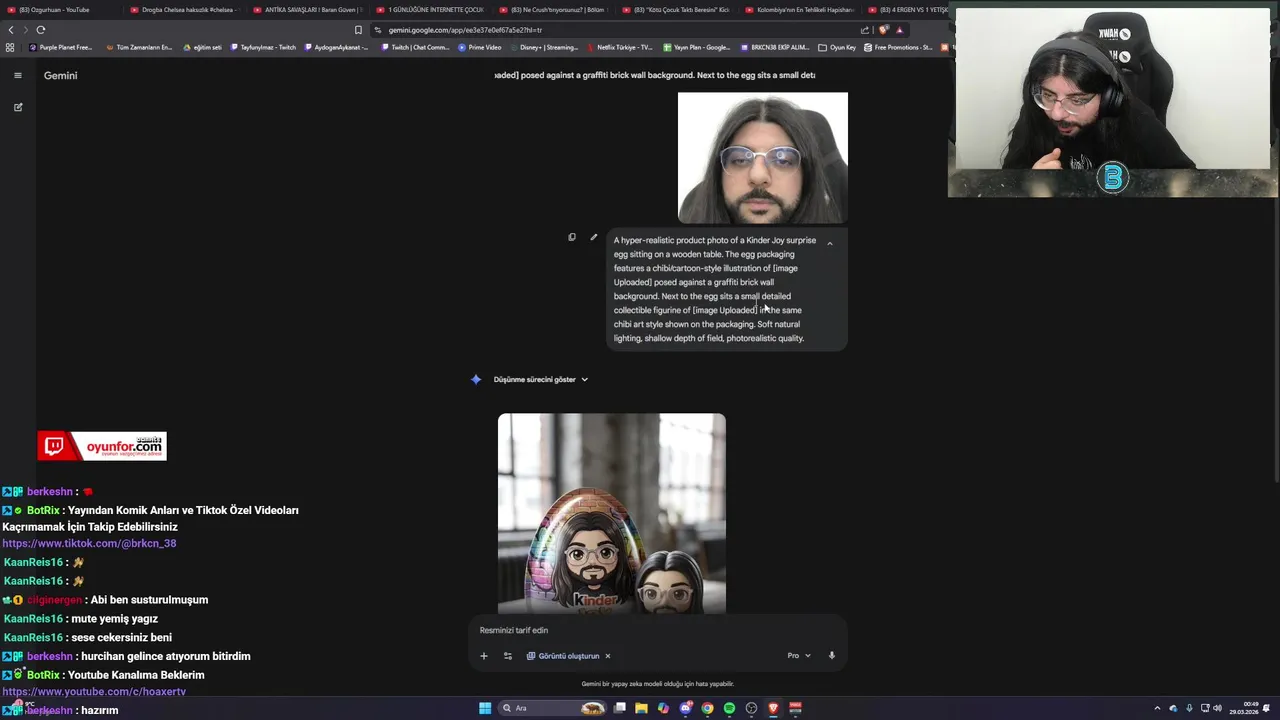The image size is (1280, 720).
Task: Copy the prompt using the copy icon
Action: click(x=572, y=237)
